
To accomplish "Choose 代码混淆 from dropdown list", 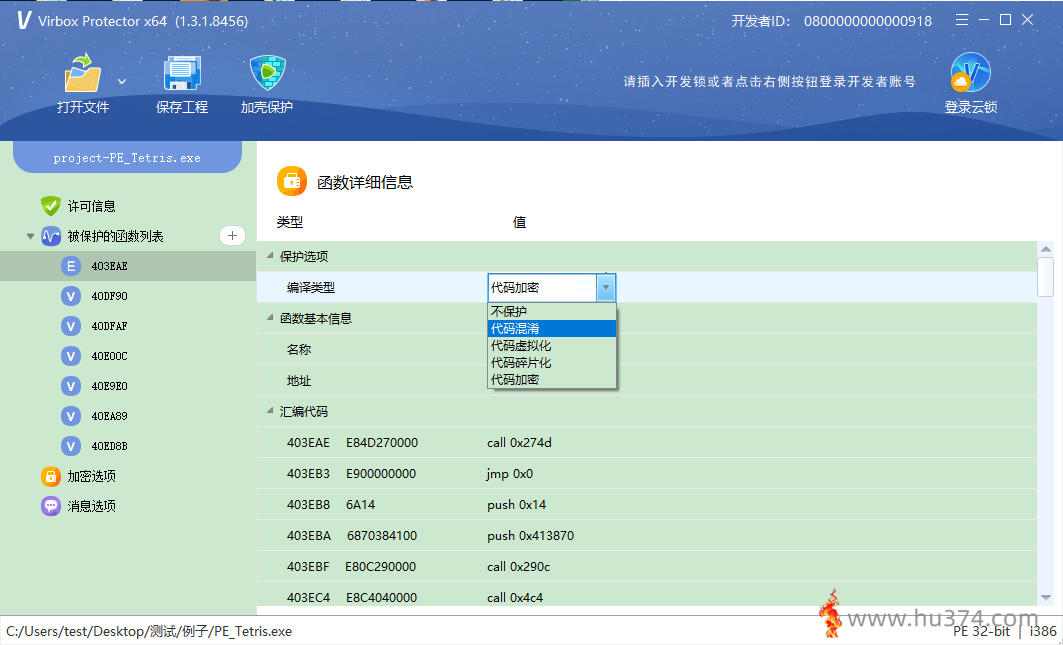I will 552,328.
